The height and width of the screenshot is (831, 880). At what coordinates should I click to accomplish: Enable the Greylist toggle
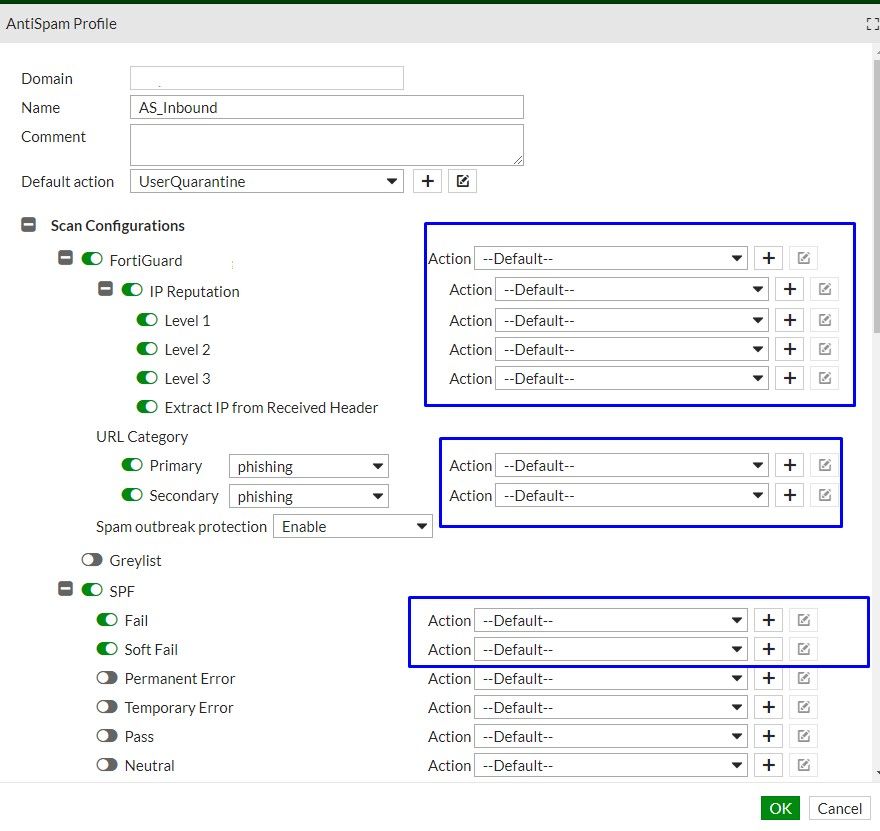(x=92, y=561)
